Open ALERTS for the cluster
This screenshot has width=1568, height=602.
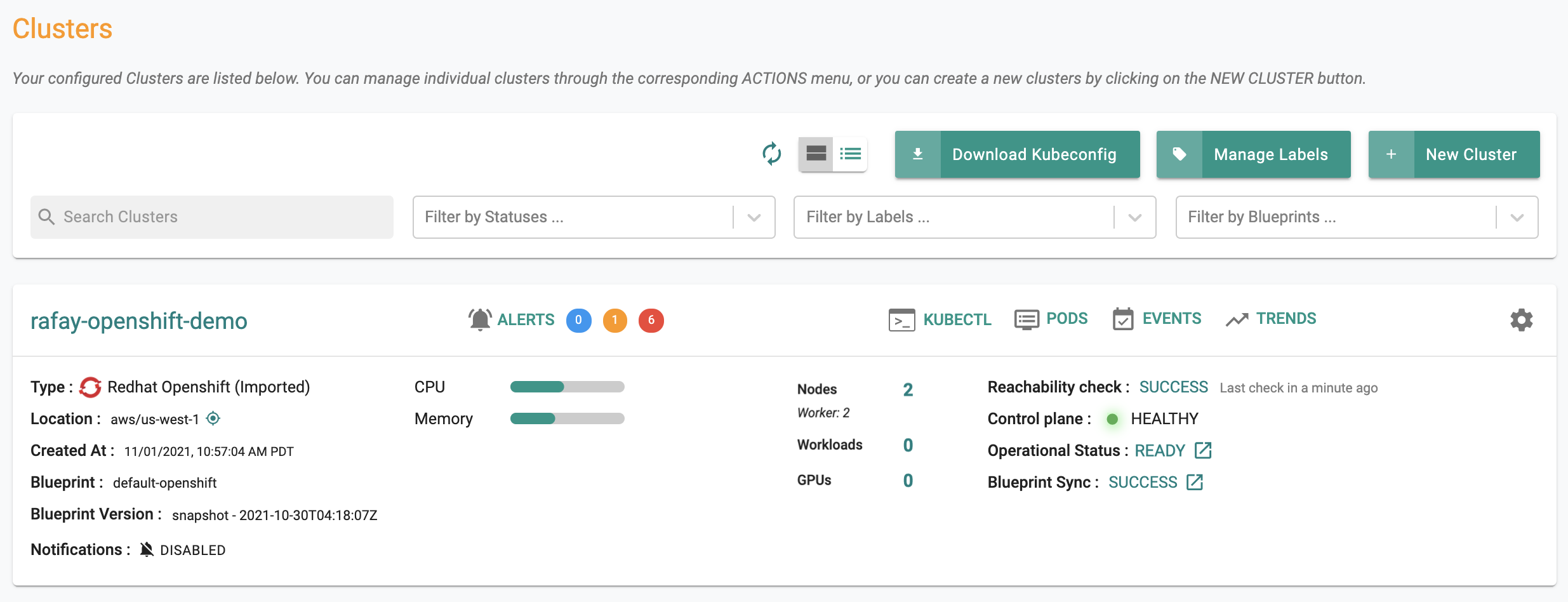(526, 319)
